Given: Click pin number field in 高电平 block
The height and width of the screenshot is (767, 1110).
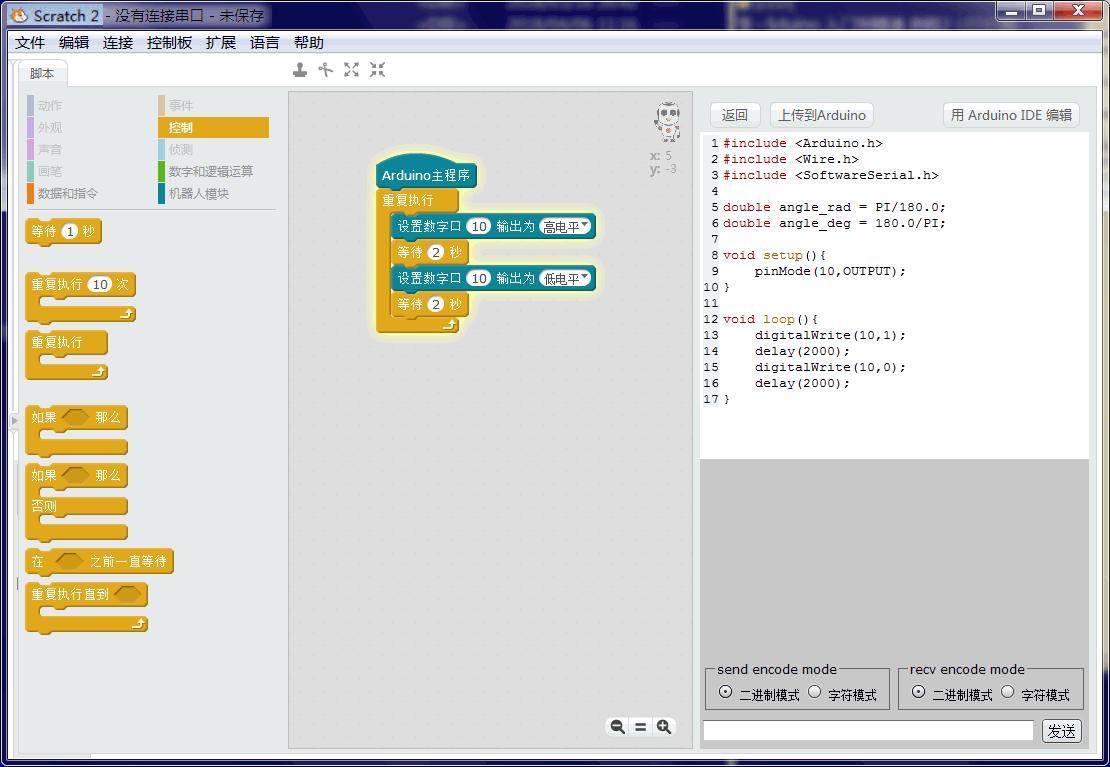Looking at the screenshot, I should pos(479,227).
